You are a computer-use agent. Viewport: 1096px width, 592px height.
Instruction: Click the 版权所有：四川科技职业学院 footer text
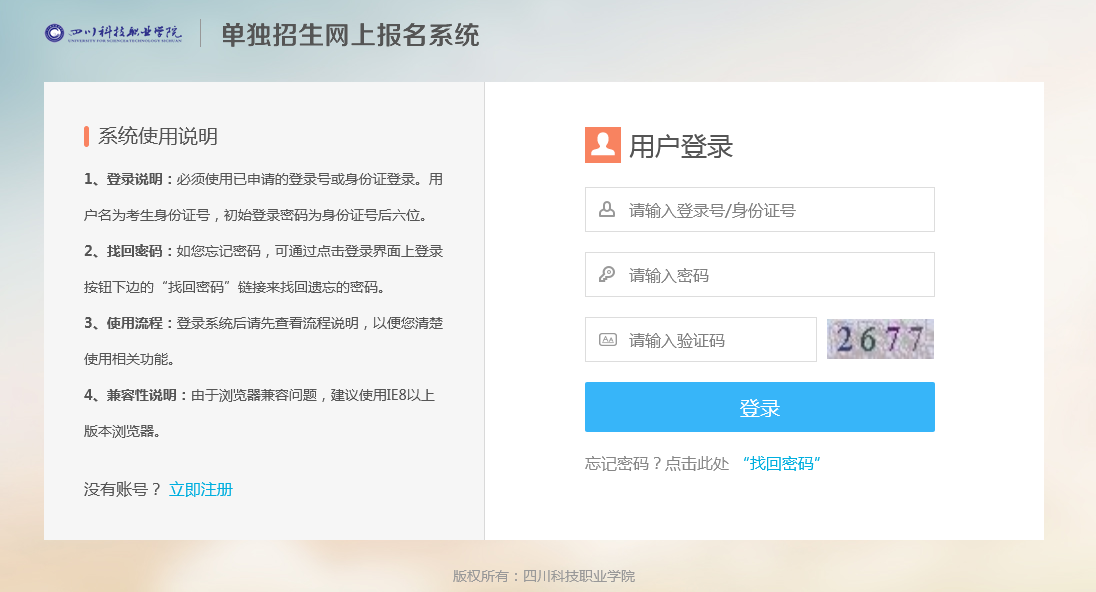tap(544, 576)
